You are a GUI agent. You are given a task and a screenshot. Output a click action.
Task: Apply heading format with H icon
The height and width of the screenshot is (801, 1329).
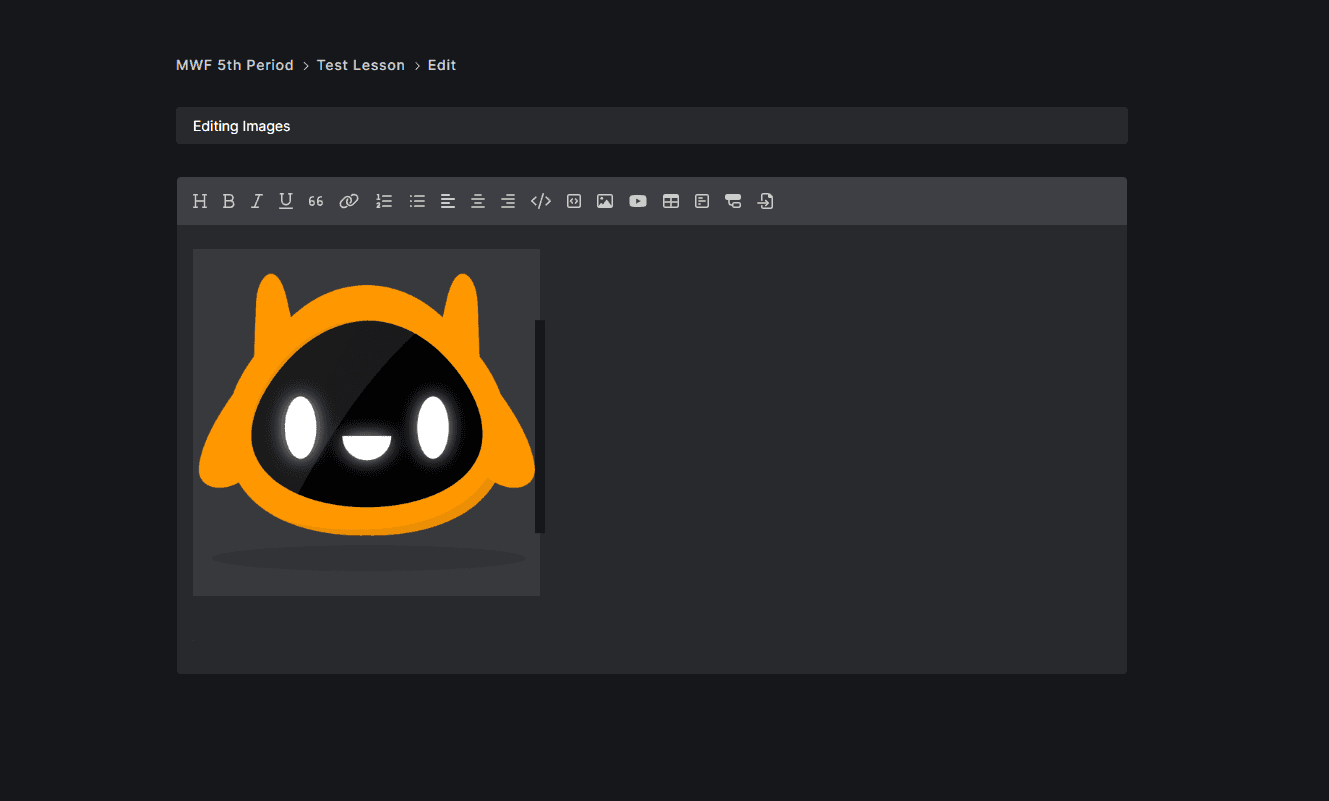[200, 201]
